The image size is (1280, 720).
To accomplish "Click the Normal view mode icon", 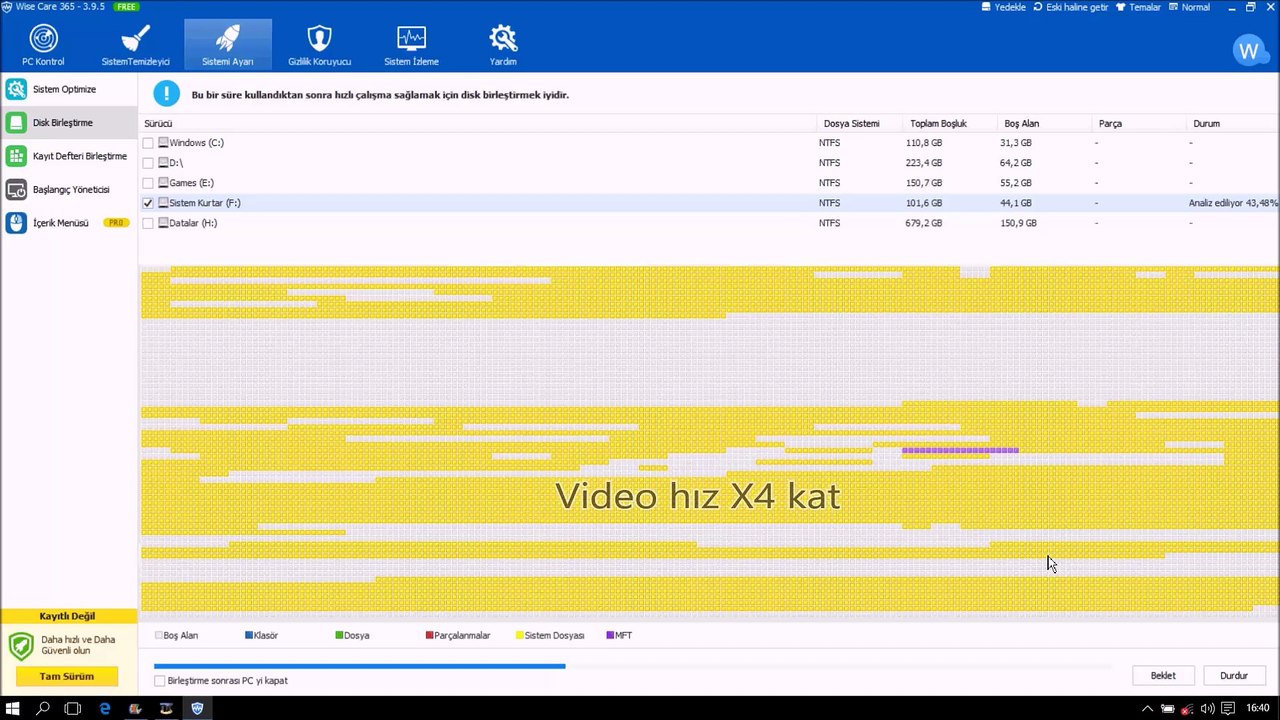I will [x=1173, y=7].
